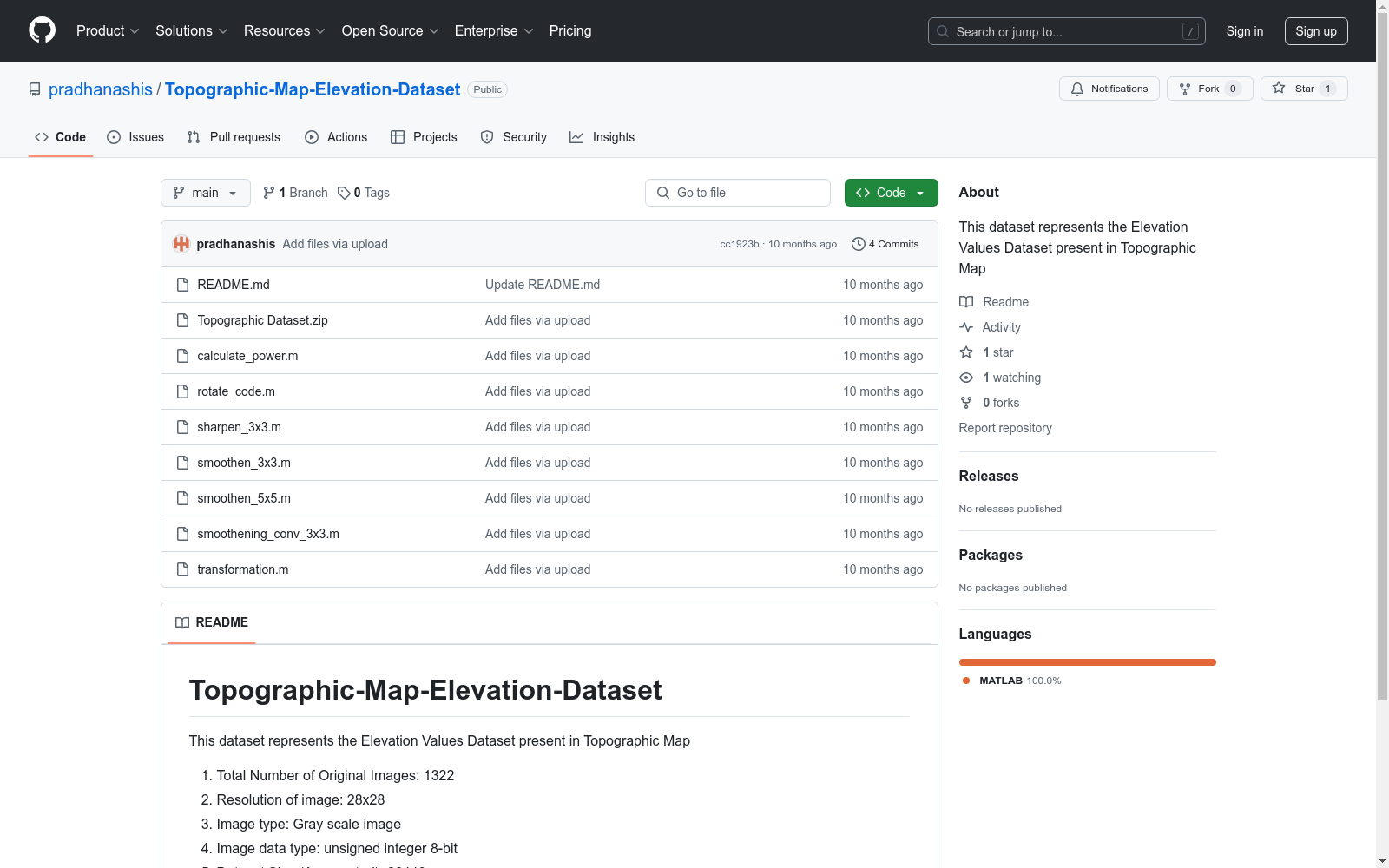Open the Insights tab
The image size is (1389, 868).
click(x=602, y=137)
